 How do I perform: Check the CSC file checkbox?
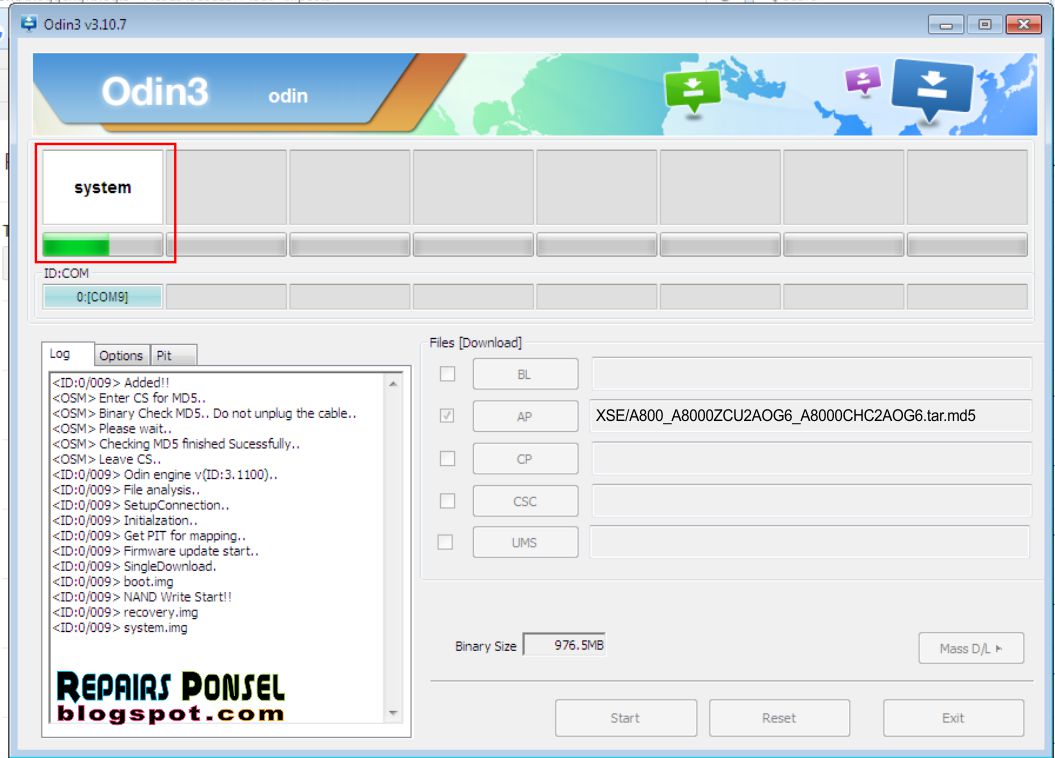click(x=447, y=501)
